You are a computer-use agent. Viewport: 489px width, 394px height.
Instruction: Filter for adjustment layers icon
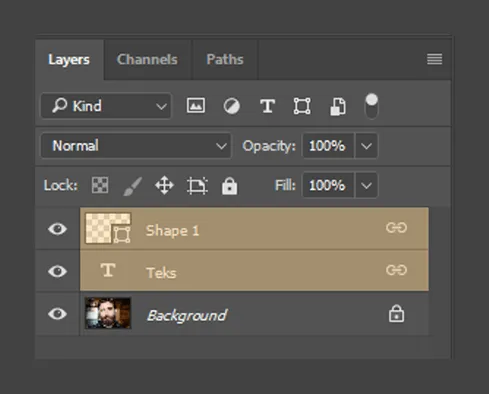pos(231,106)
